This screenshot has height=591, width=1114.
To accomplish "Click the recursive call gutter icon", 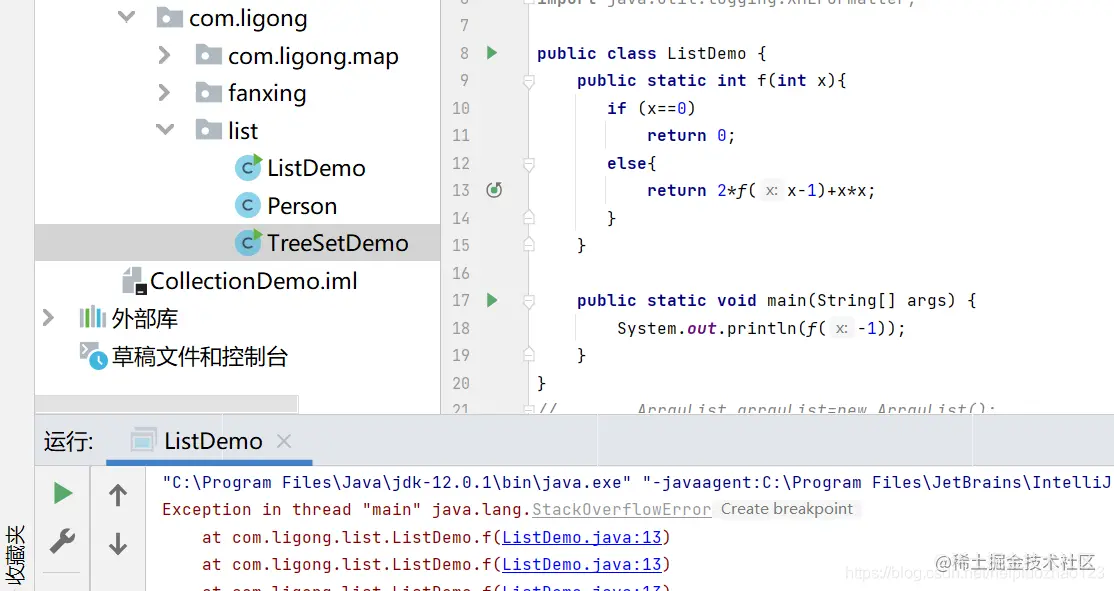I will coord(494,190).
